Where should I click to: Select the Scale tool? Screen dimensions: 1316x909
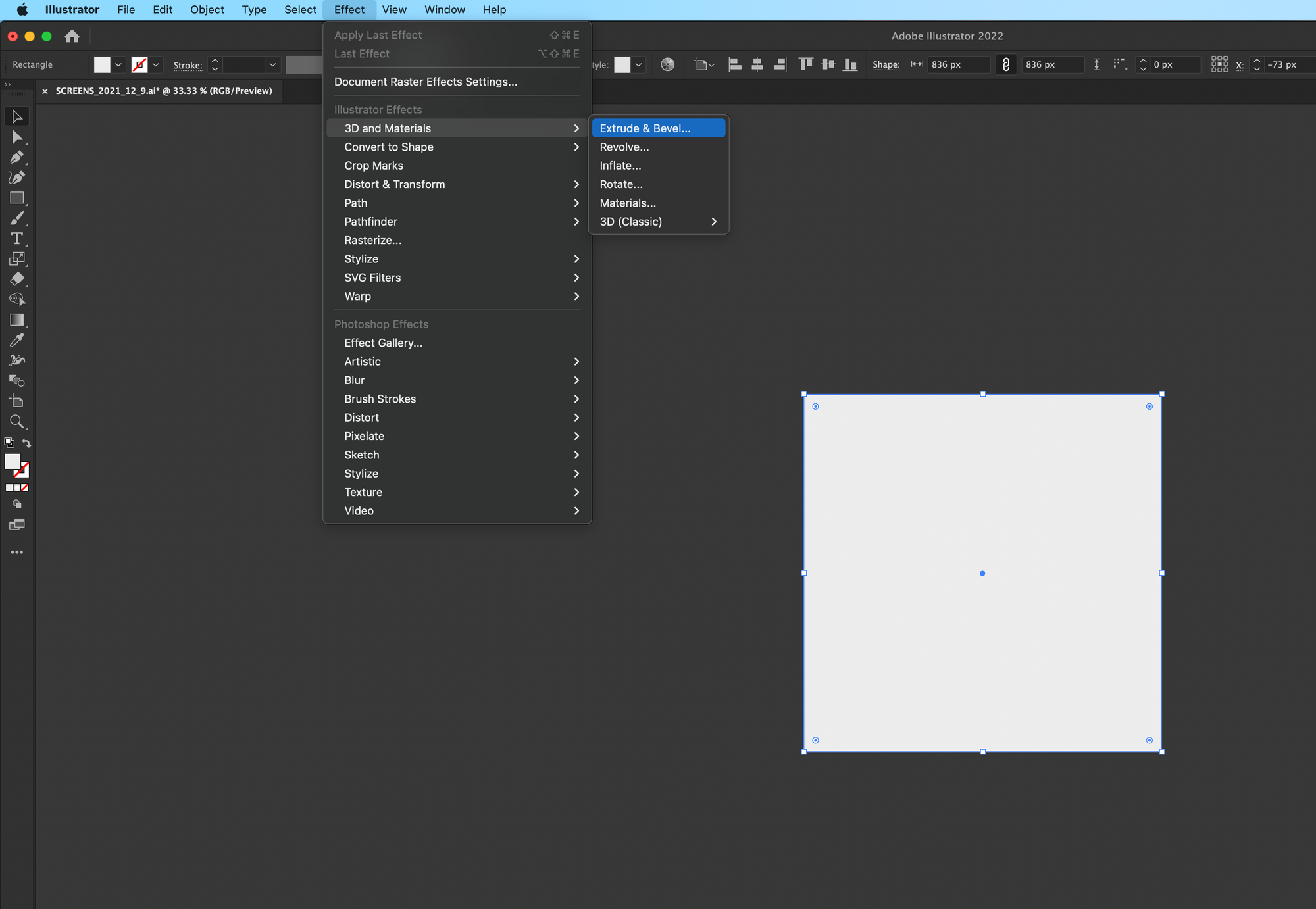click(x=17, y=259)
